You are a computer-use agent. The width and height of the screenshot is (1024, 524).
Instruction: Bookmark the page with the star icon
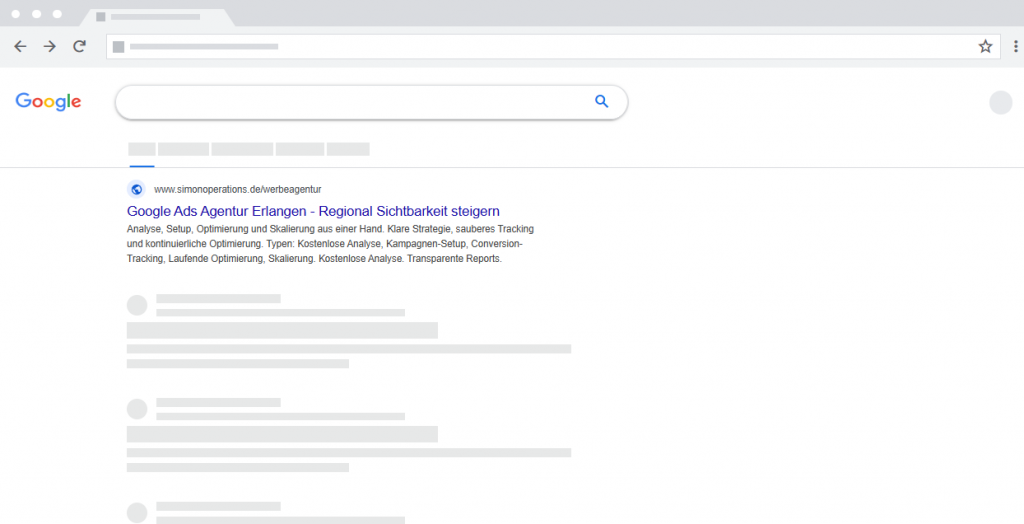pos(985,46)
